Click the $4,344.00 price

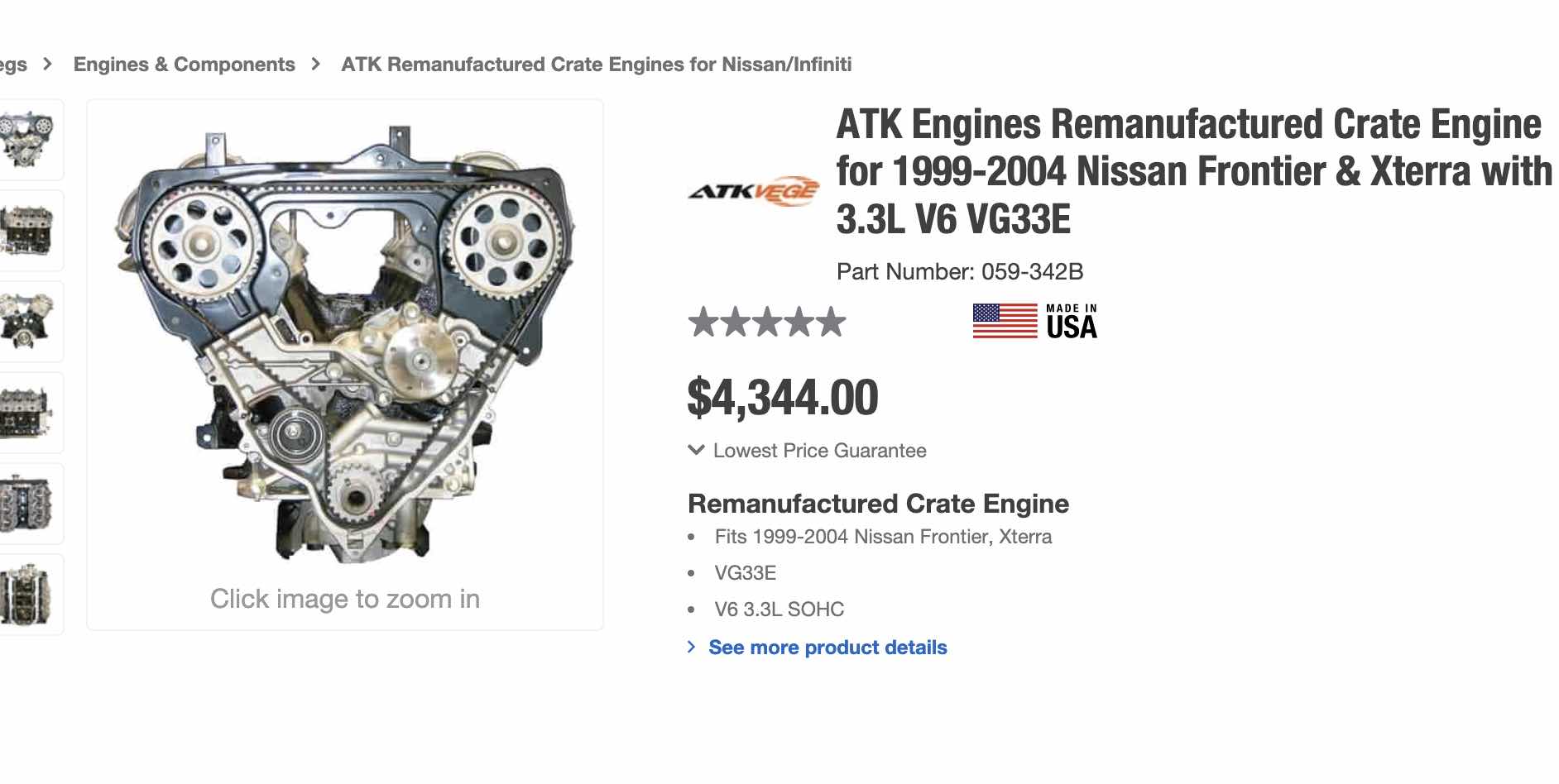pyautogui.click(x=783, y=398)
